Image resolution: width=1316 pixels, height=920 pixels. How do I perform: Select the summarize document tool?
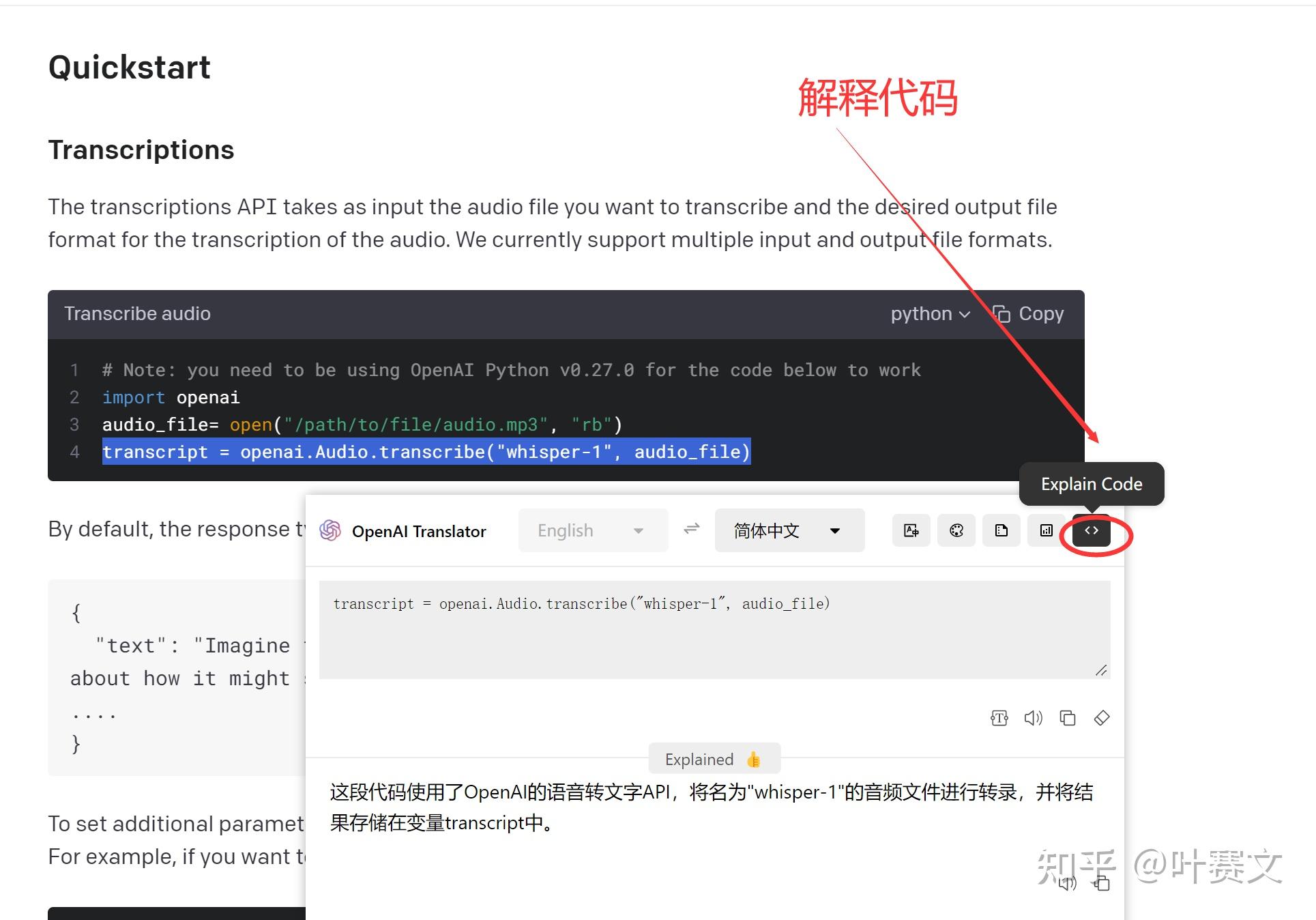coord(1001,530)
